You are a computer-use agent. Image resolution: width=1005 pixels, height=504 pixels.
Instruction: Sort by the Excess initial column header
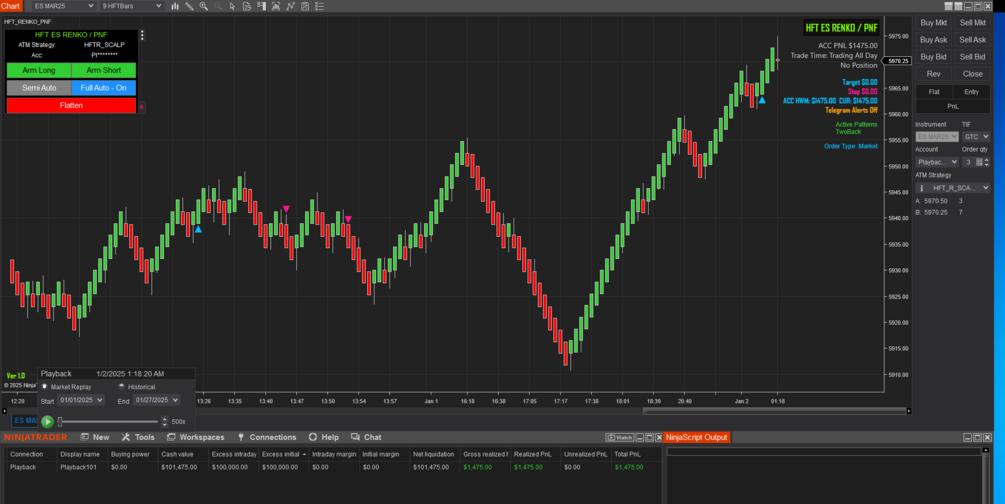point(282,454)
